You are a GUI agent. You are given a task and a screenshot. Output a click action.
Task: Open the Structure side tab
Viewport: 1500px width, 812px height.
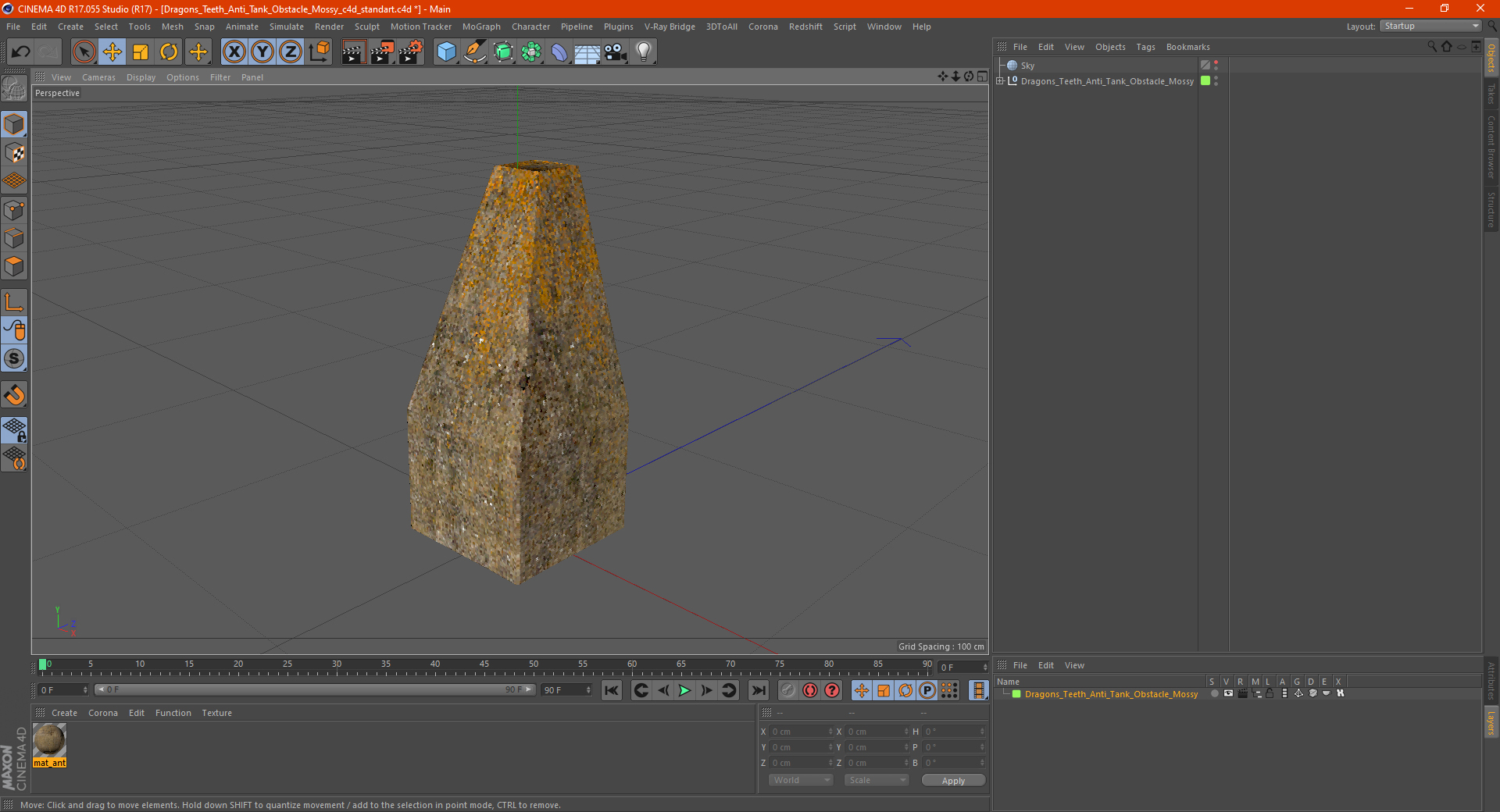1491,209
